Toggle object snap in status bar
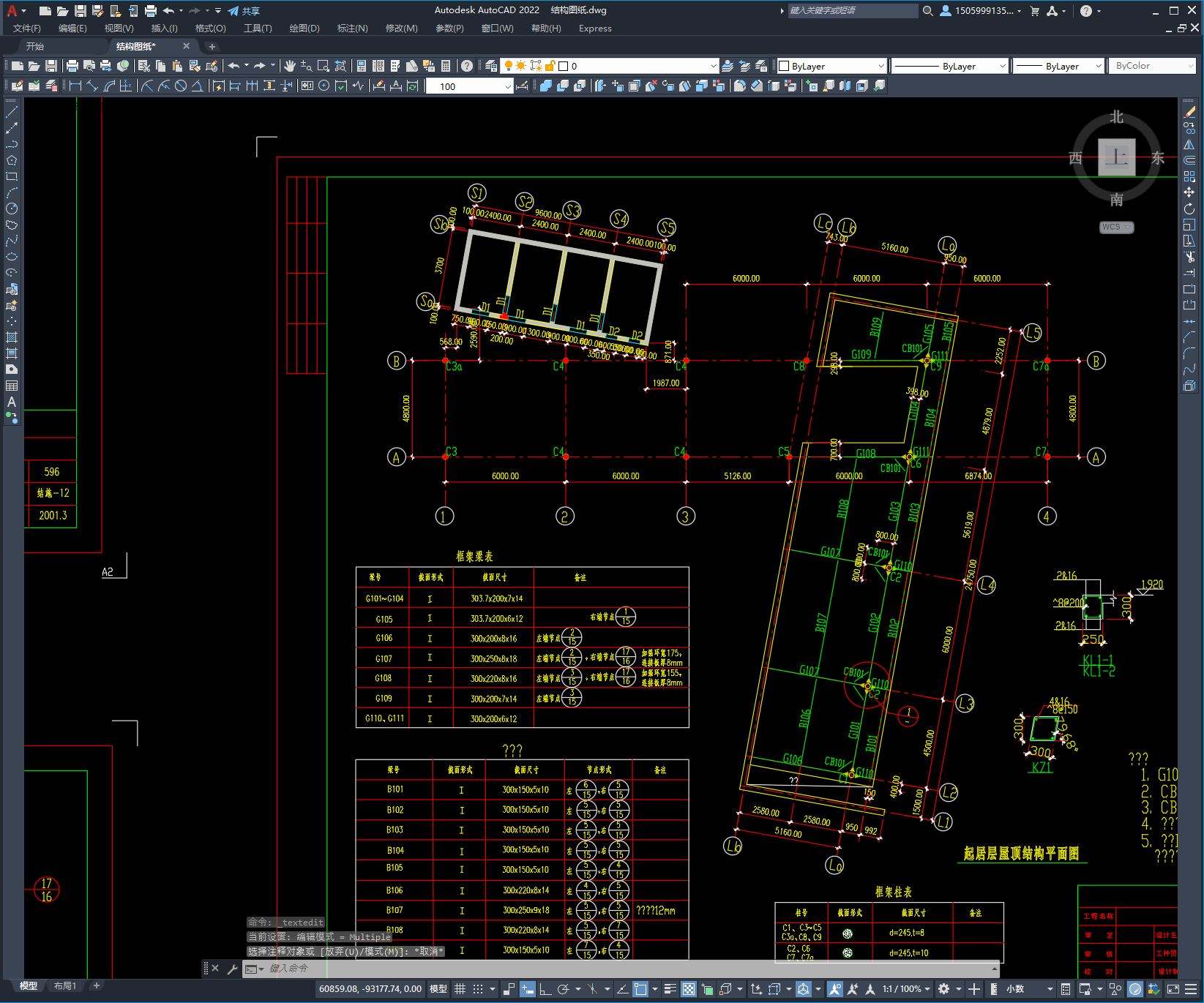 coord(640,989)
